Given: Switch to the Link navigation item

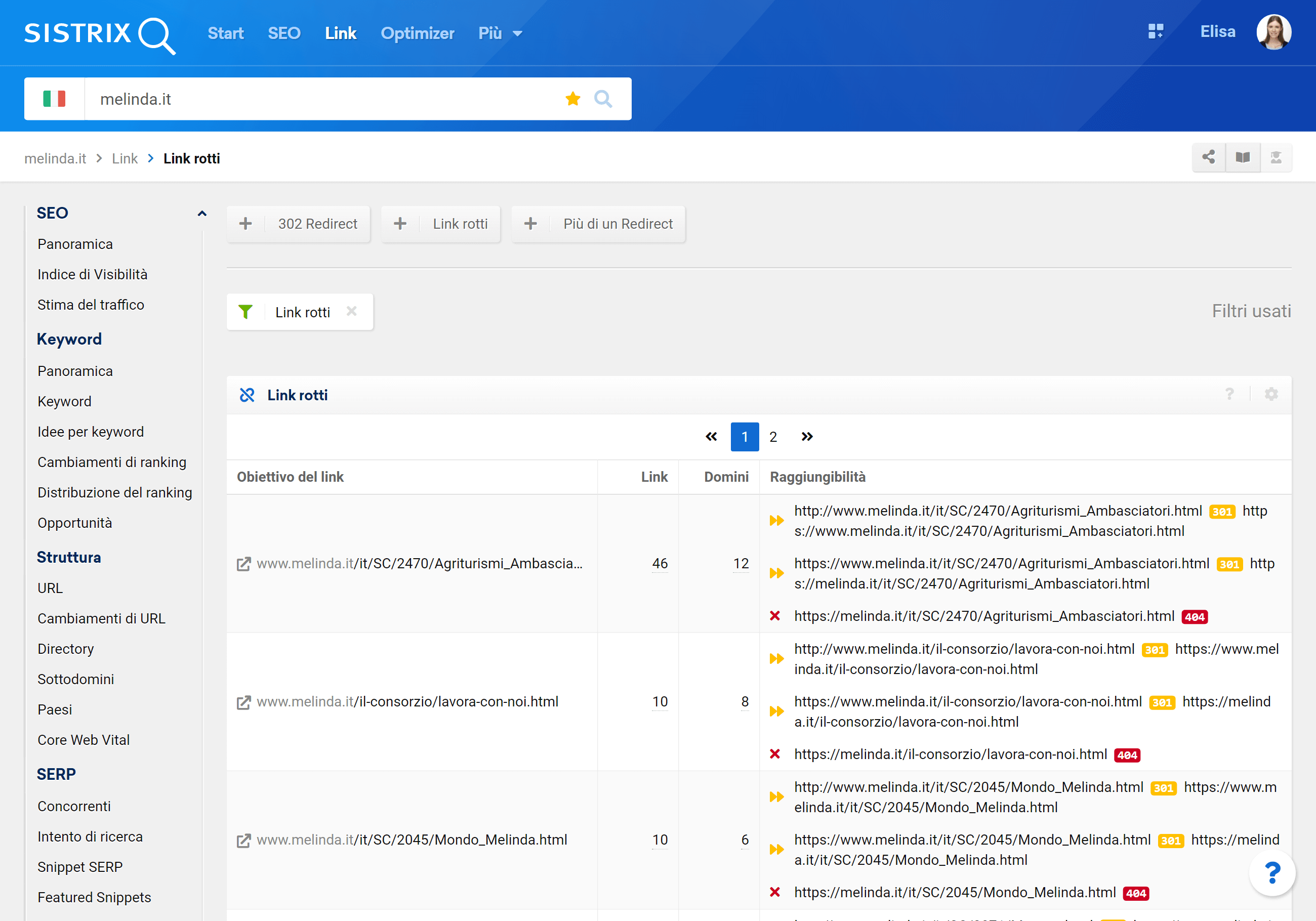Looking at the screenshot, I should pos(341,33).
